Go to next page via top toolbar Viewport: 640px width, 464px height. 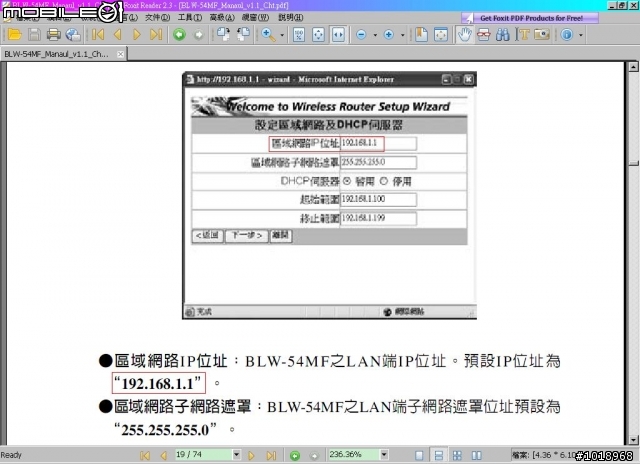tap(137, 35)
